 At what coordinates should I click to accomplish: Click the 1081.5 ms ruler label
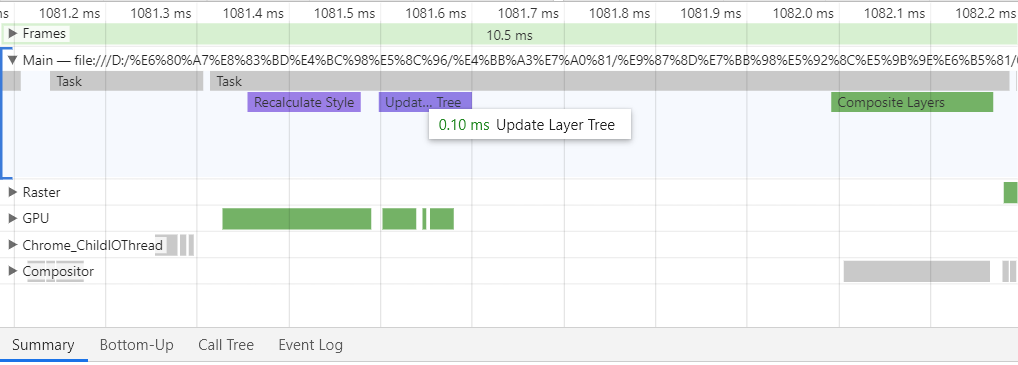[345, 12]
